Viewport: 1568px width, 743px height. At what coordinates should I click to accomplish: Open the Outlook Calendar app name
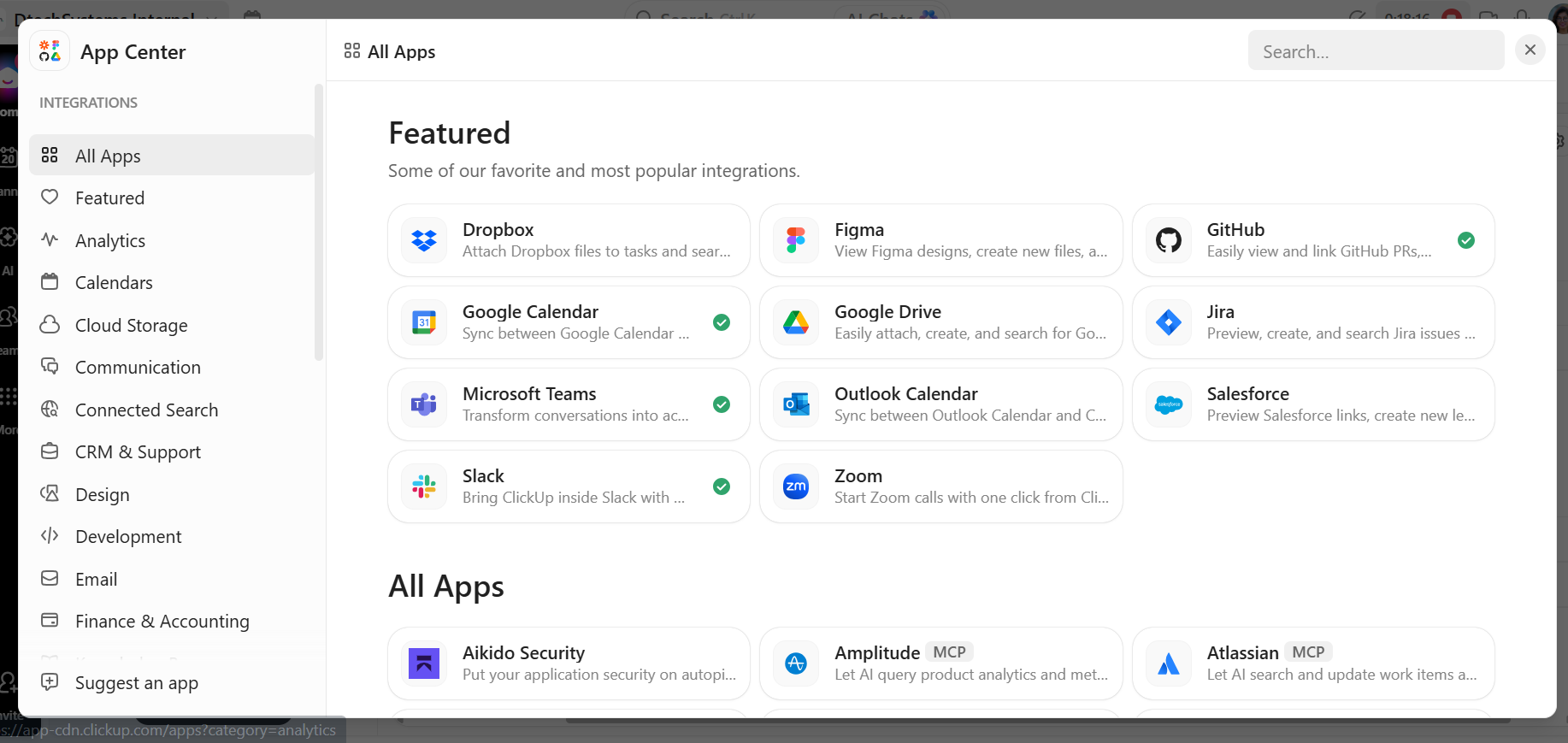point(905,393)
